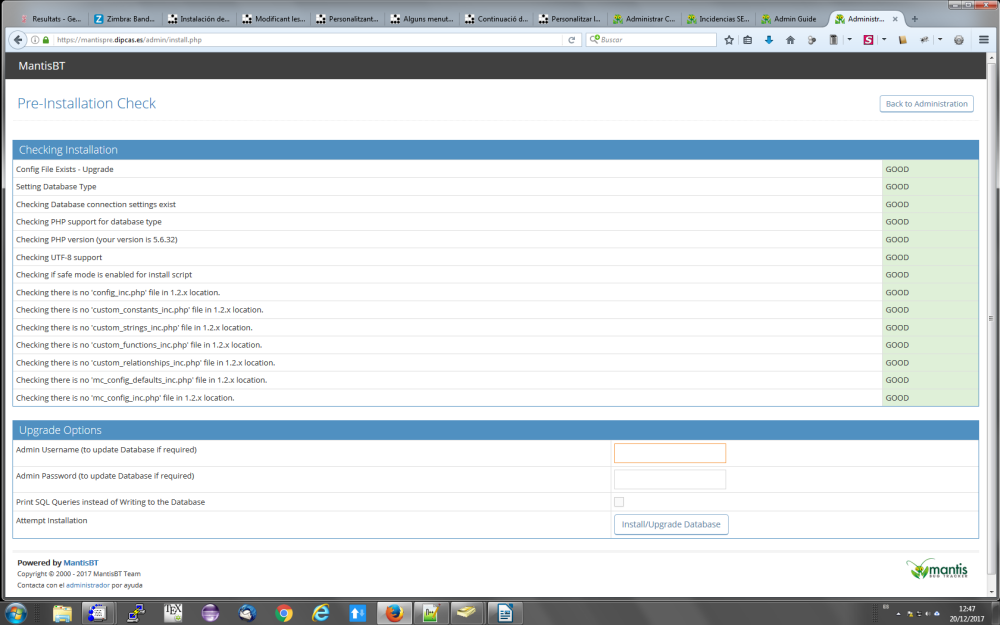The width and height of the screenshot is (1000, 625).
Task: Click the URL address bar
Action: pyautogui.click(x=309, y=40)
